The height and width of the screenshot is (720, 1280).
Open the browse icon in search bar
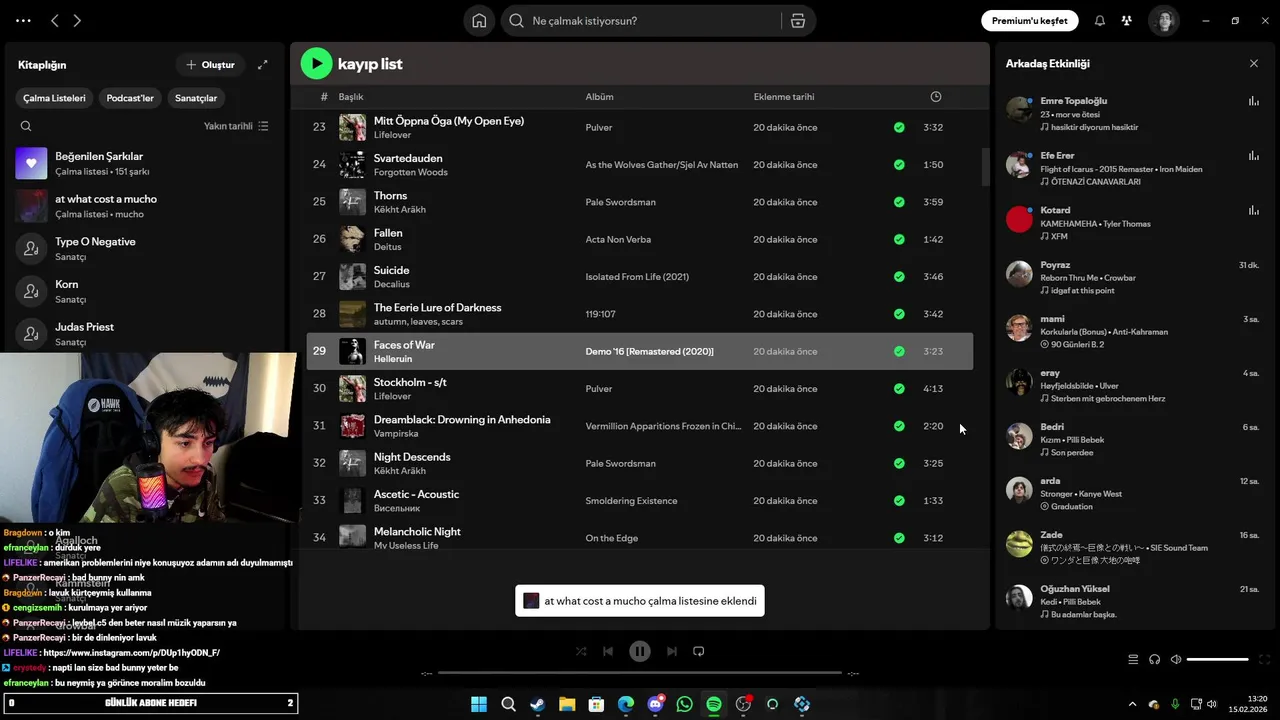coord(797,21)
